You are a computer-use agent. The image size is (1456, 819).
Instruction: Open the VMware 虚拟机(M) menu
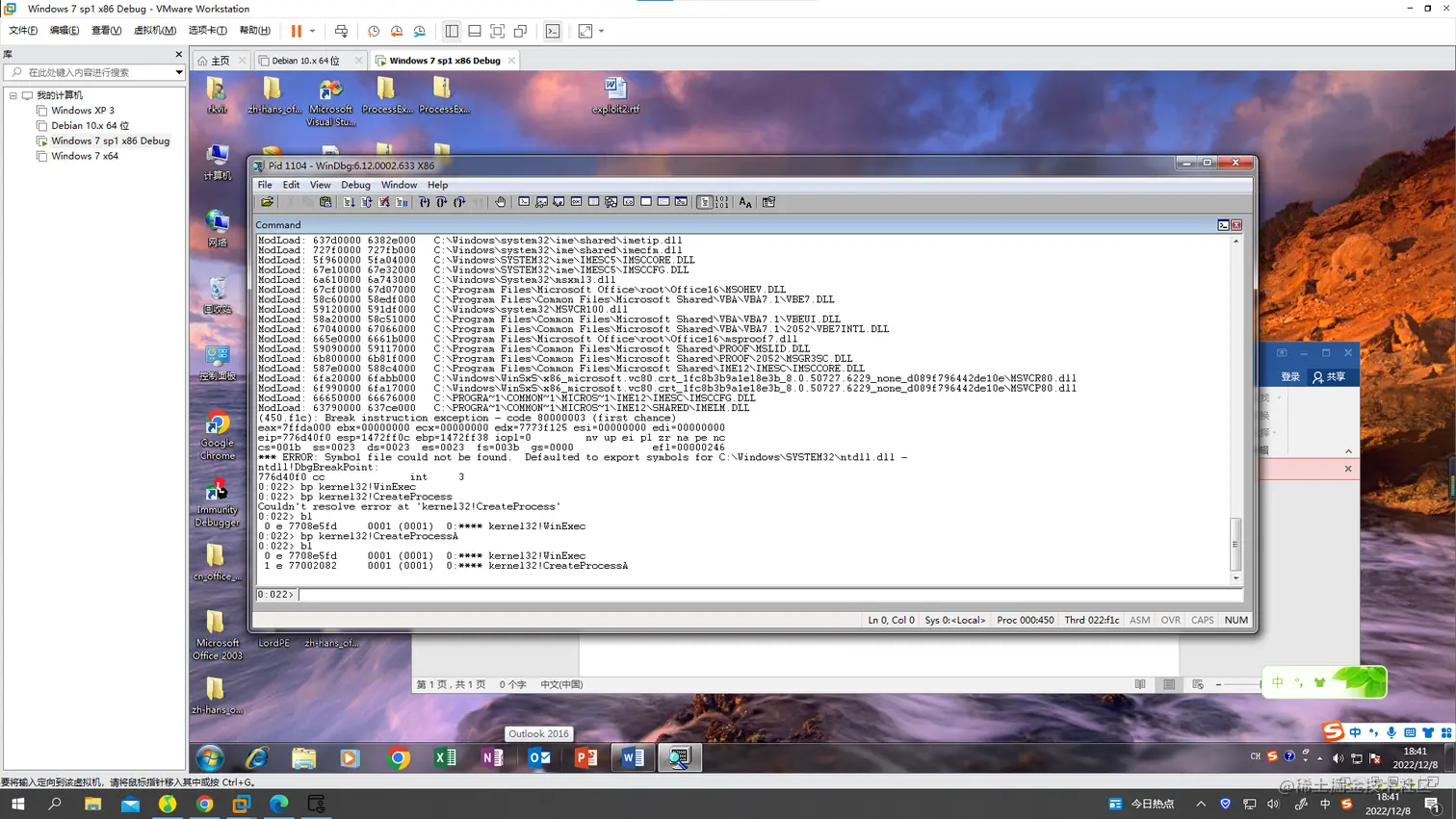[x=154, y=31]
